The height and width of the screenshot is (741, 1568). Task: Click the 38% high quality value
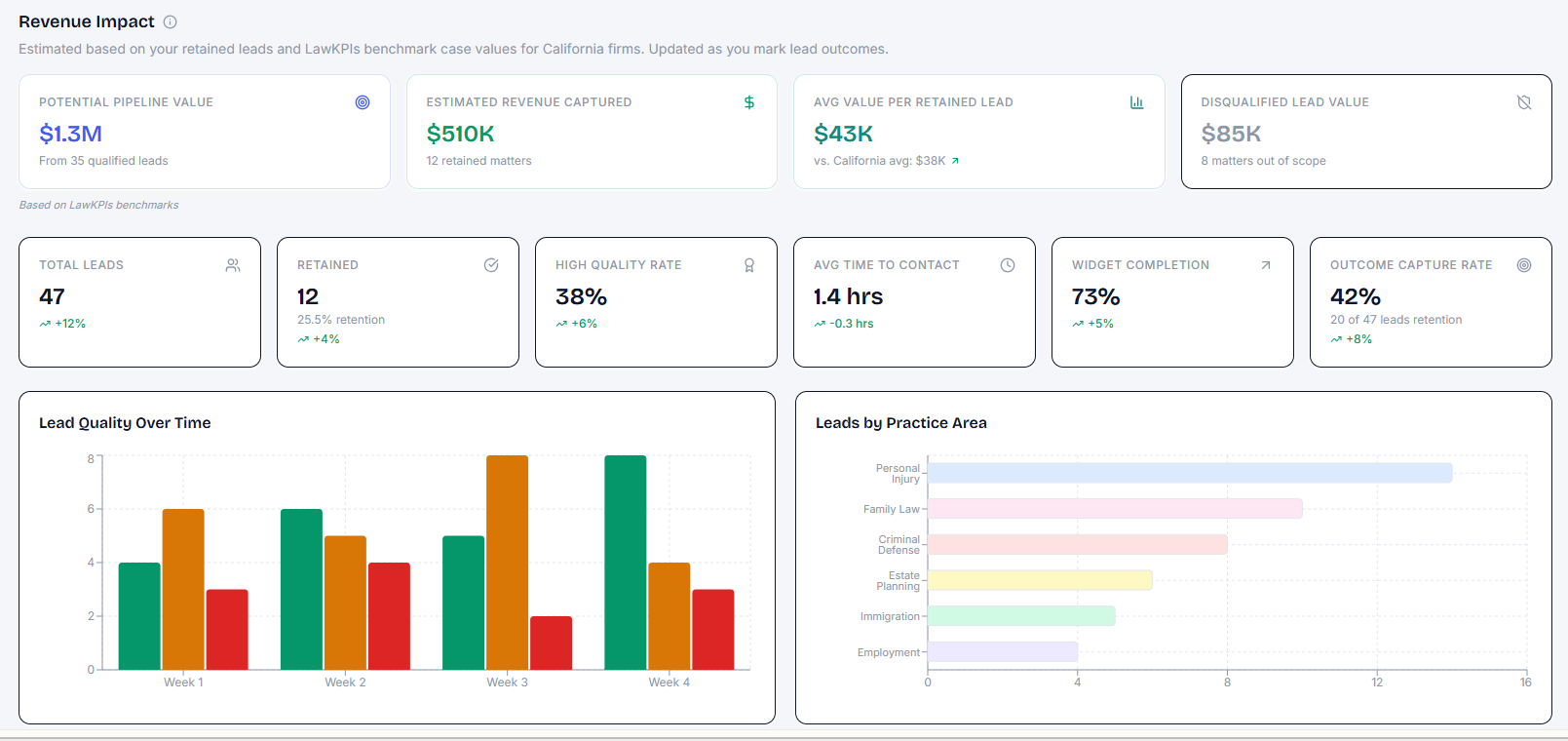point(581,296)
